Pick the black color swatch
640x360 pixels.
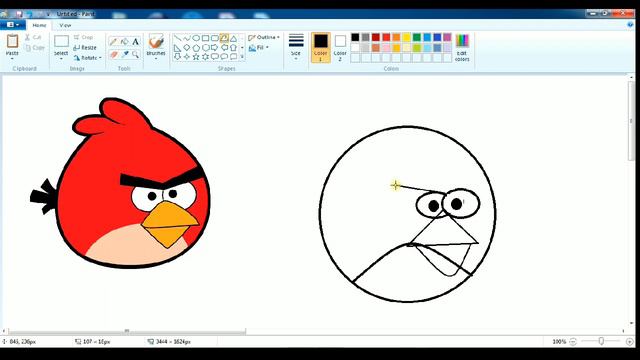point(355,38)
